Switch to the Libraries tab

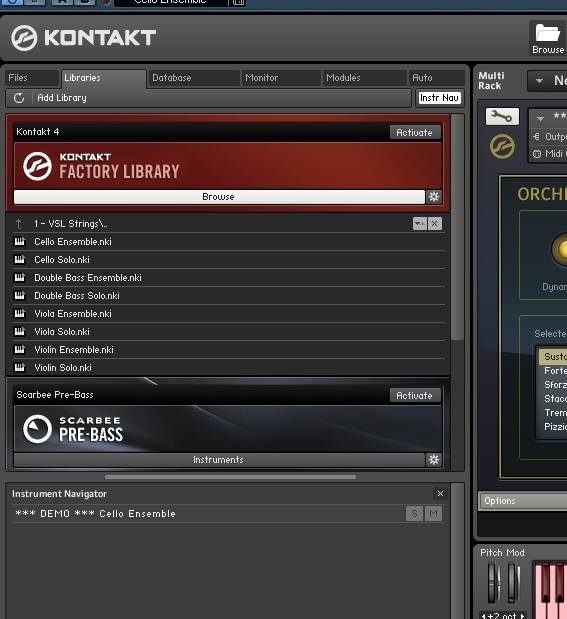click(103, 78)
